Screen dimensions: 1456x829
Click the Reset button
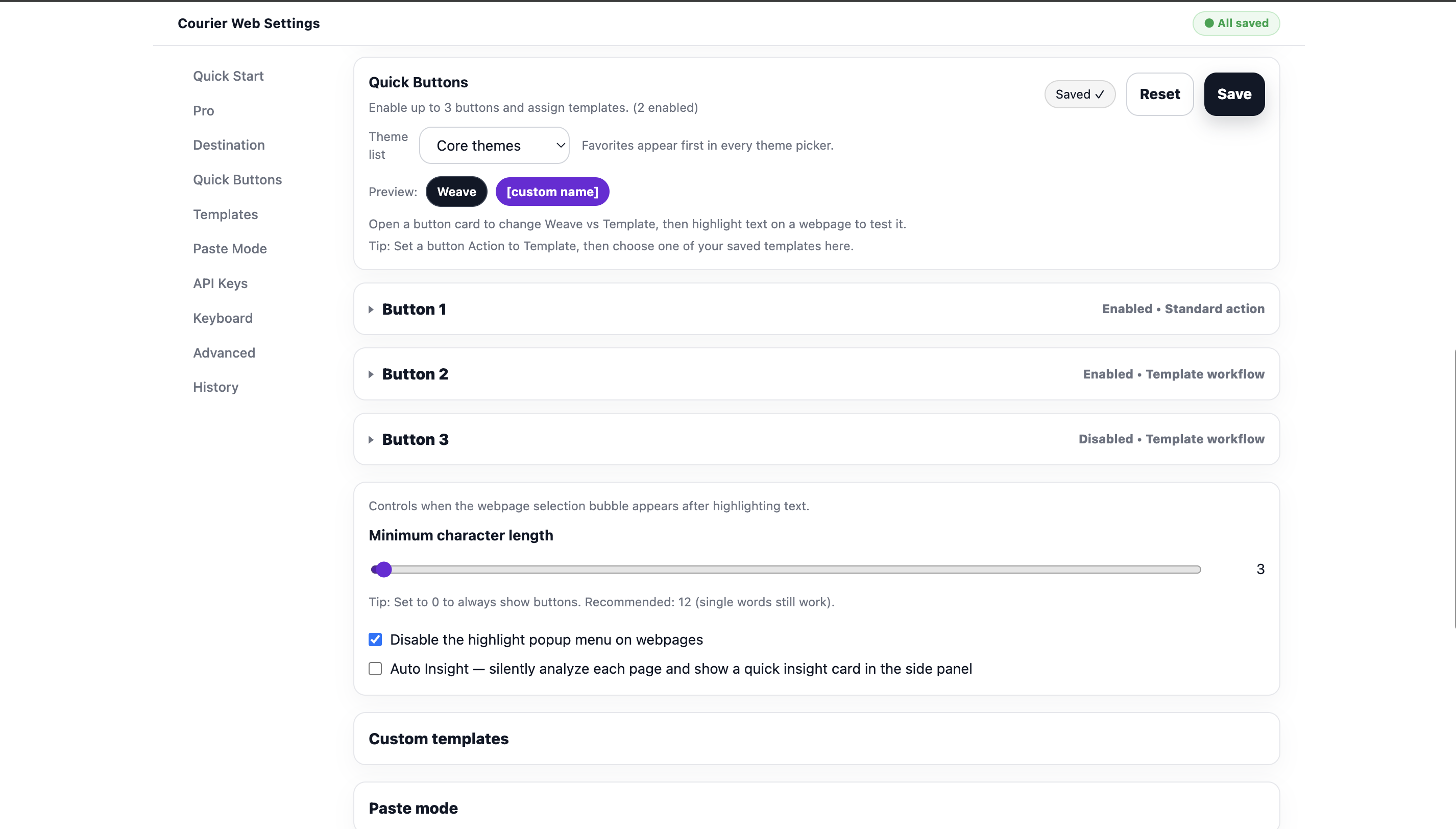(1159, 94)
